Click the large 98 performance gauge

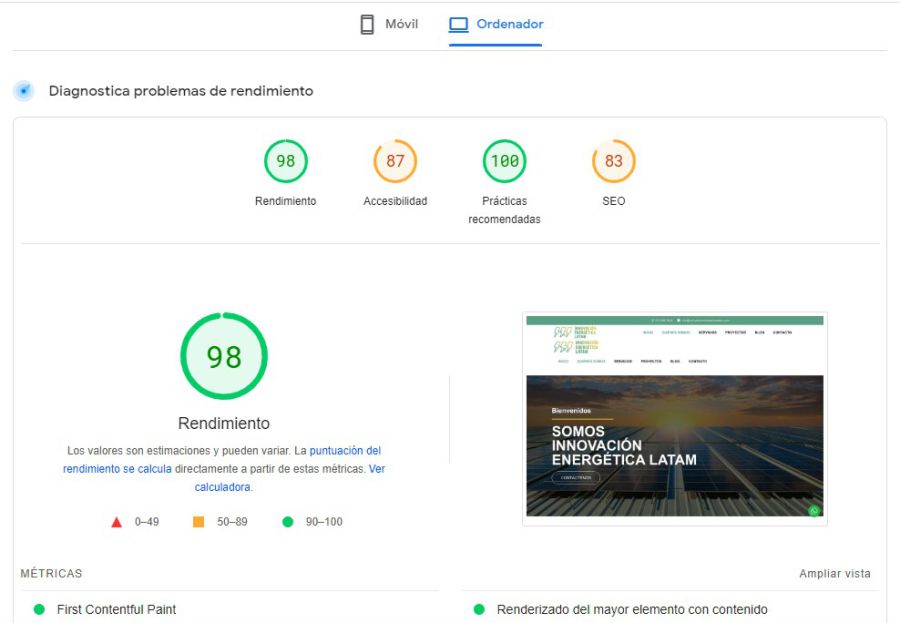[x=224, y=357]
